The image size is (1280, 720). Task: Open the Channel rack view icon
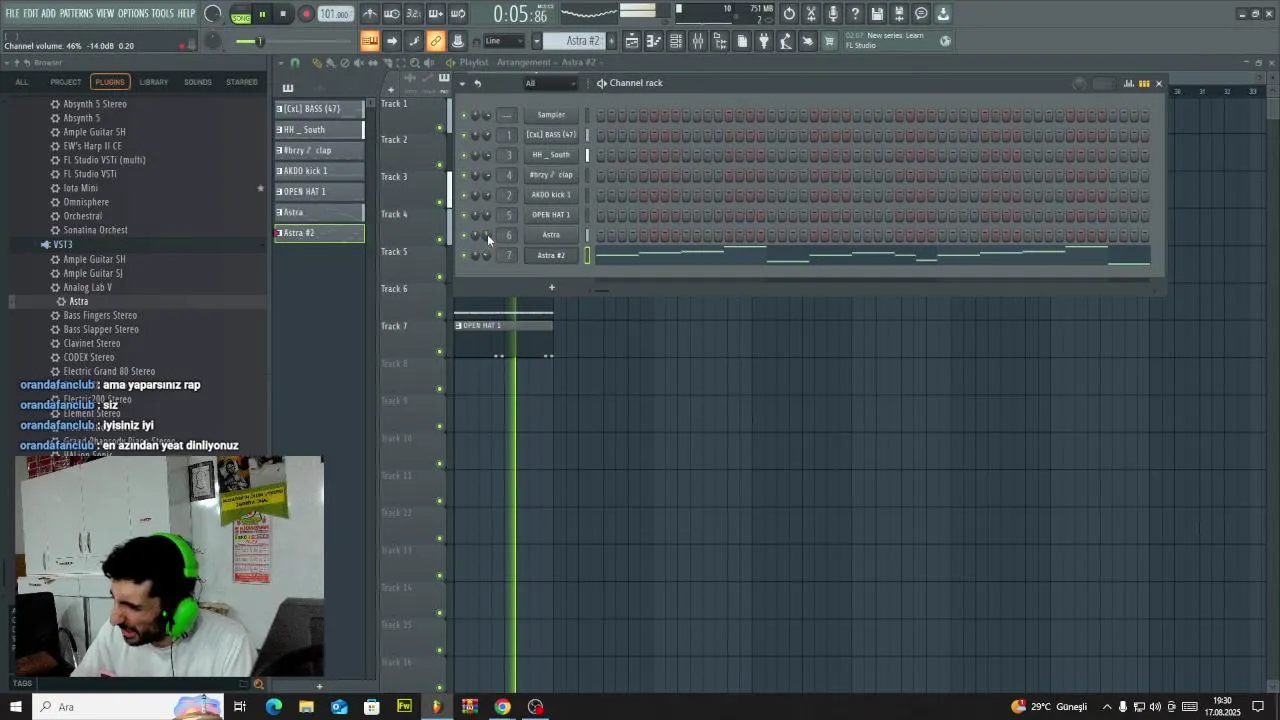click(676, 41)
